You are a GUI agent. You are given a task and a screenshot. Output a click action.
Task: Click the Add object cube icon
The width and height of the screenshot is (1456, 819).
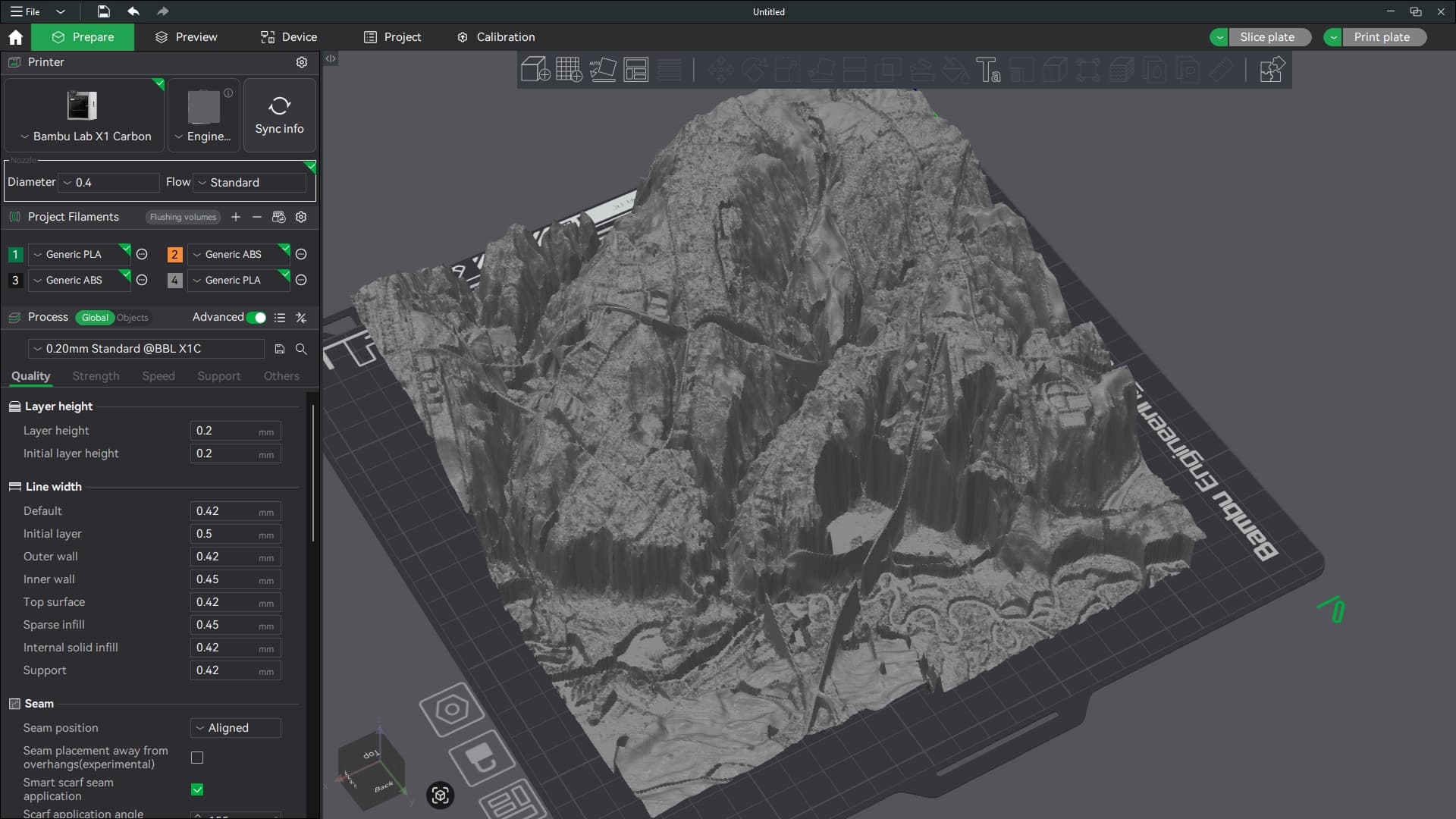pyautogui.click(x=535, y=70)
